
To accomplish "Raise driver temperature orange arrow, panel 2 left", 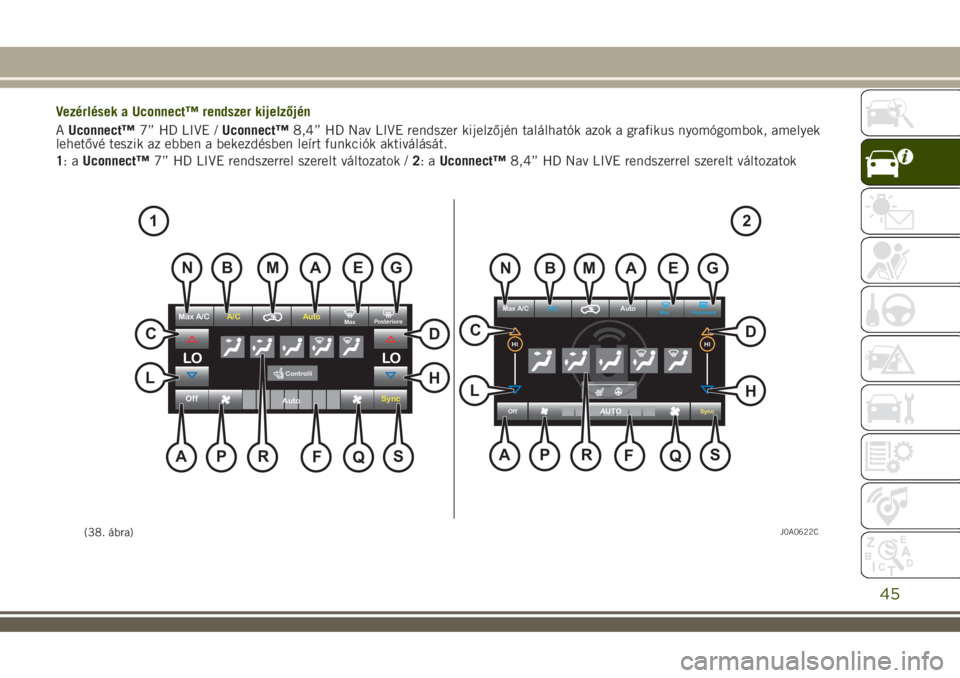I will tap(515, 333).
